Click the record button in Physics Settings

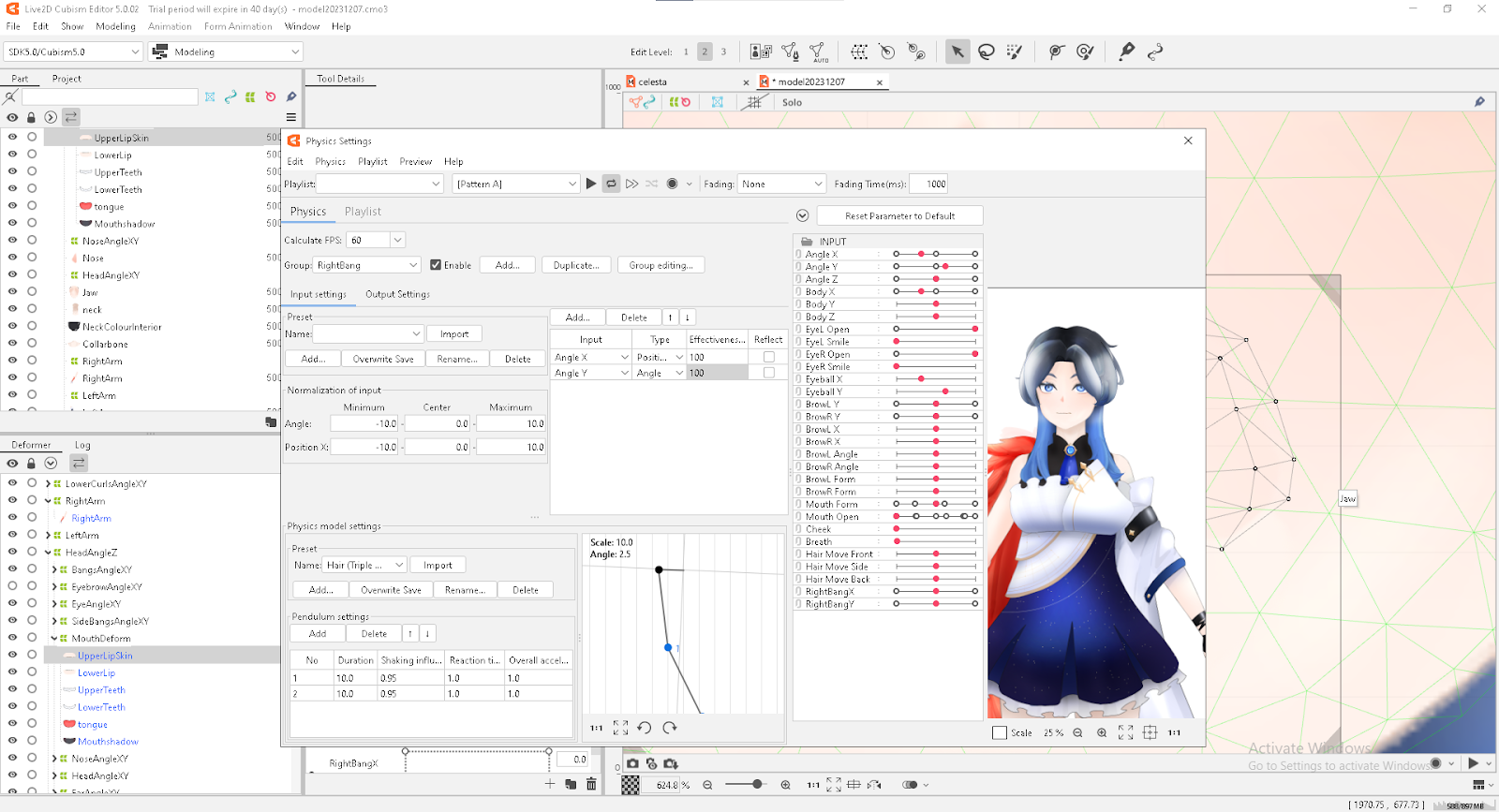click(672, 184)
